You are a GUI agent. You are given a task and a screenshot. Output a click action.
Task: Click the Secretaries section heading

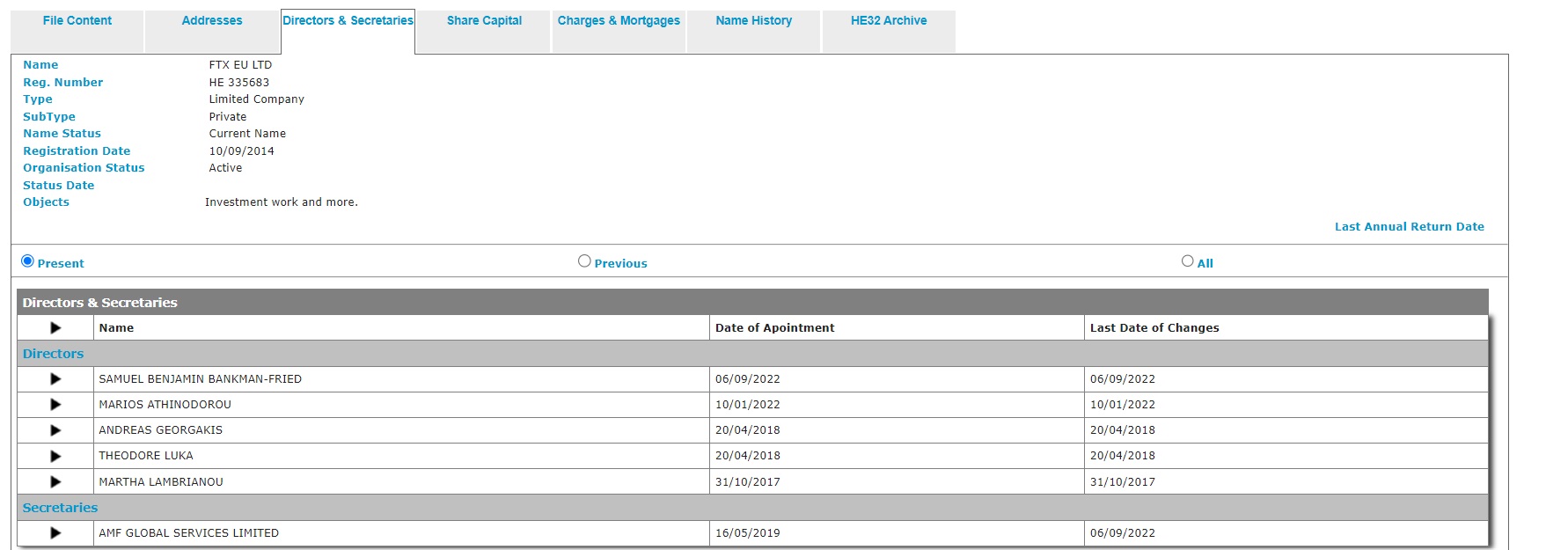[x=60, y=508]
